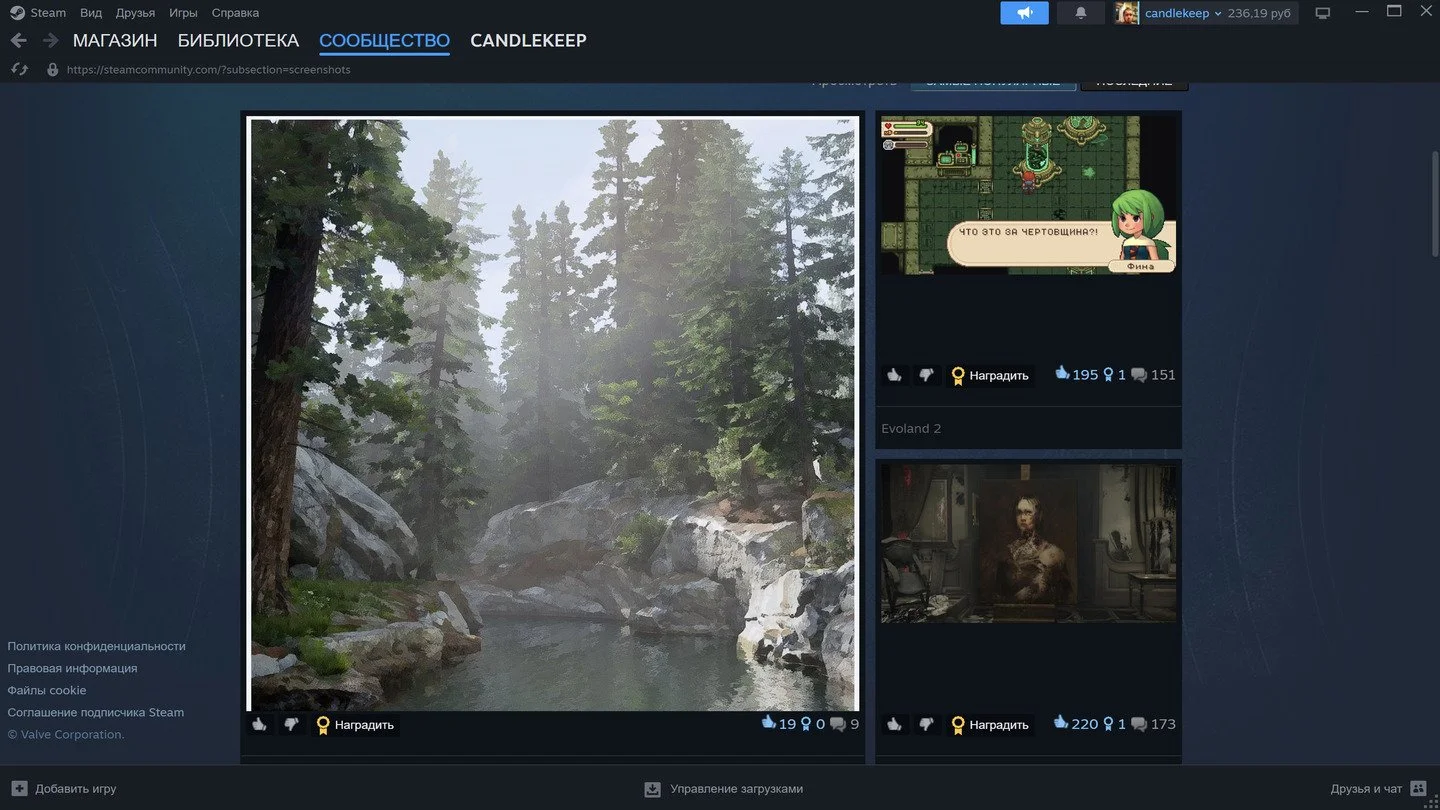Click Наградить under the forest screenshot
This screenshot has width=1440, height=810.
point(355,725)
